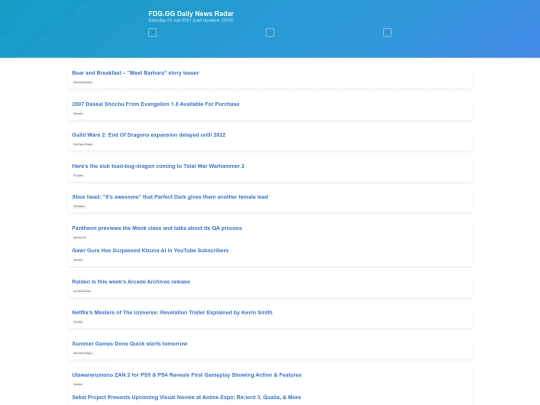
Task: Click the middle square icon in the header
Action: pyautogui.click(x=270, y=32)
